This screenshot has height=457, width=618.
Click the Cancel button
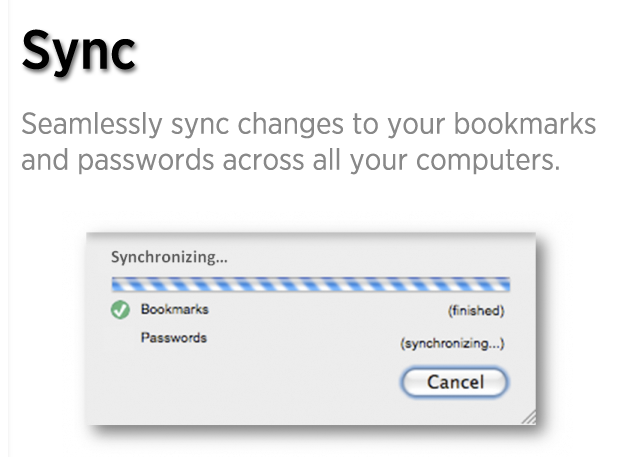pyautogui.click(x=454, y=382)
